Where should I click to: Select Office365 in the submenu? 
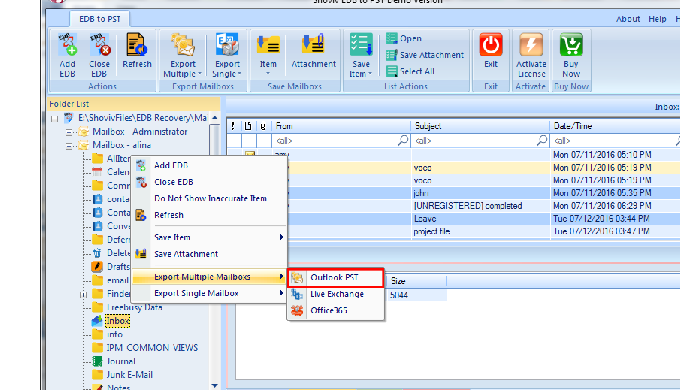click(336, 311)
